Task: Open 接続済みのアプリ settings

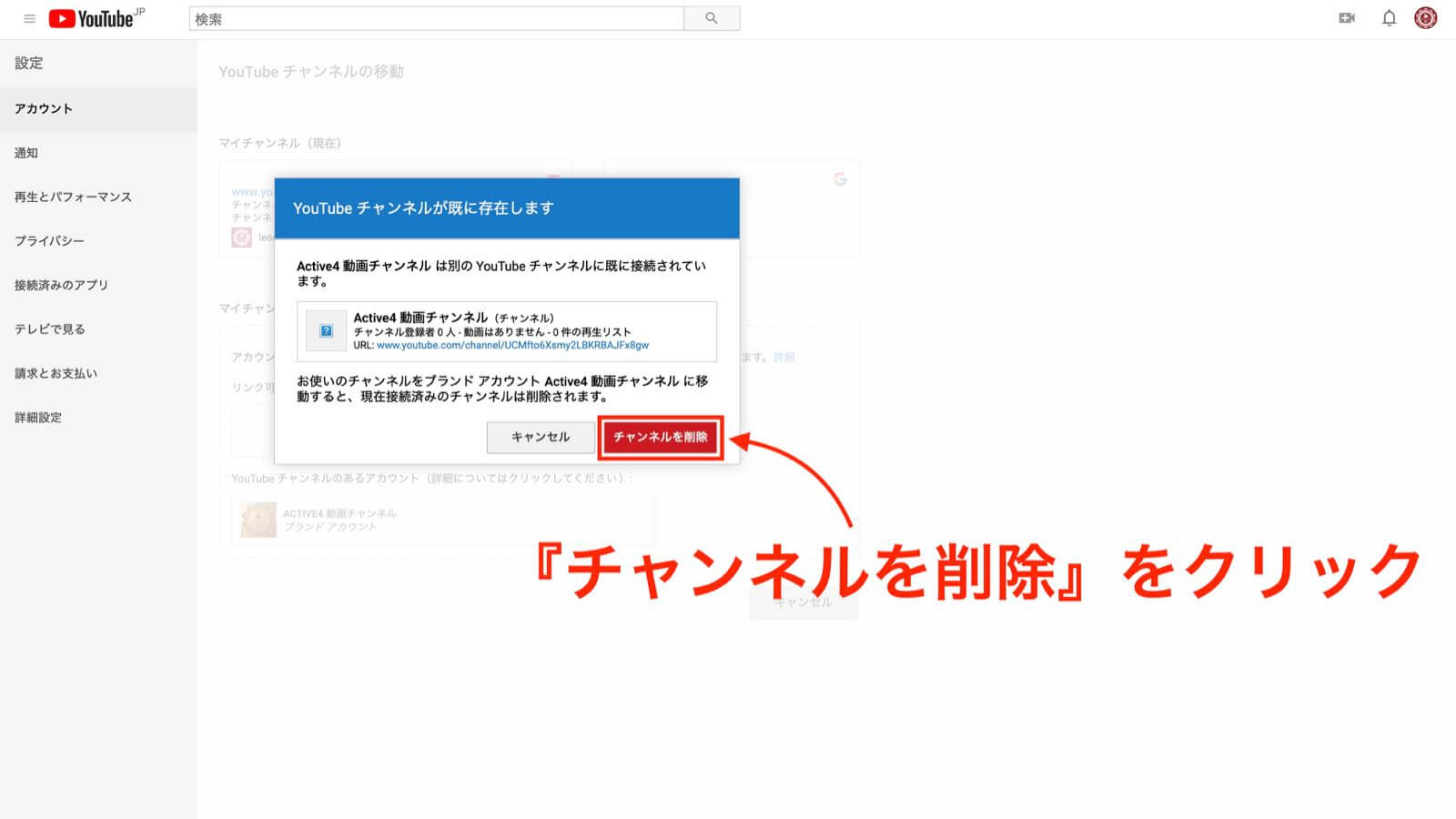Action: [x=98, y=285]
